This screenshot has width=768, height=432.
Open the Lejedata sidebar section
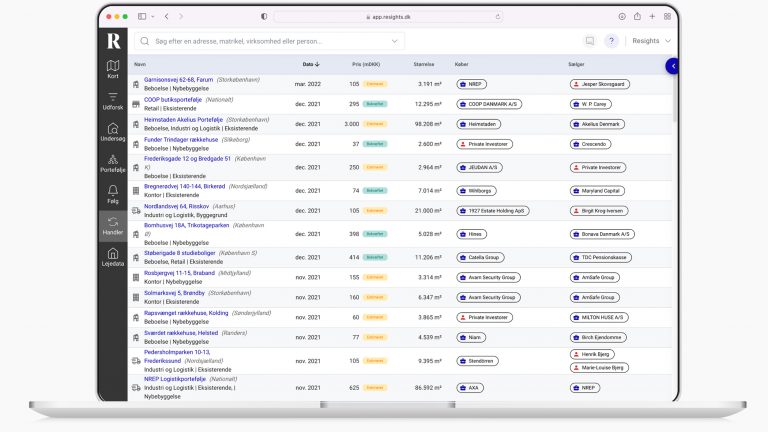pyautogui.click(x=113, y=257)
